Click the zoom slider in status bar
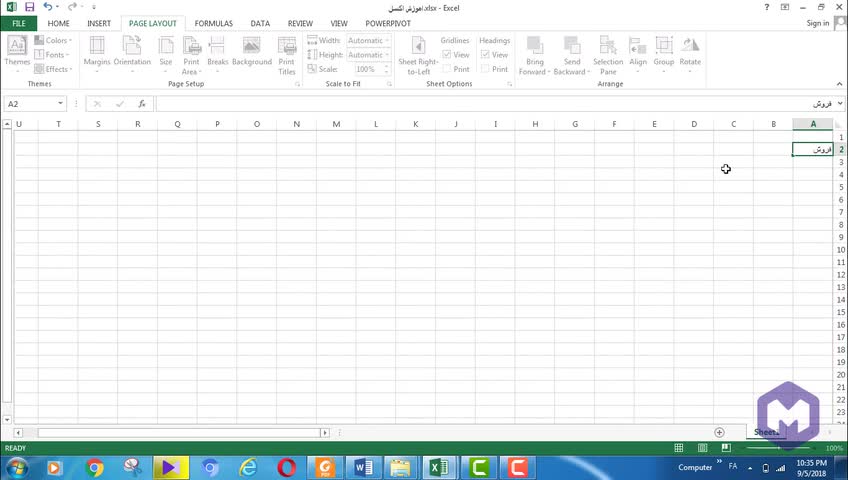 coord(780,448)
